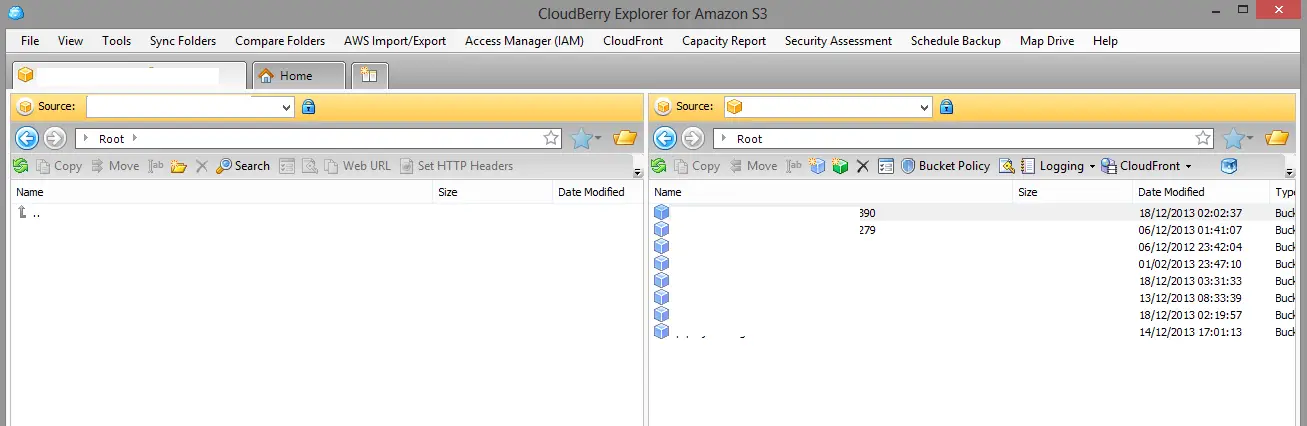Open the Capacity Report menu item

724,41
